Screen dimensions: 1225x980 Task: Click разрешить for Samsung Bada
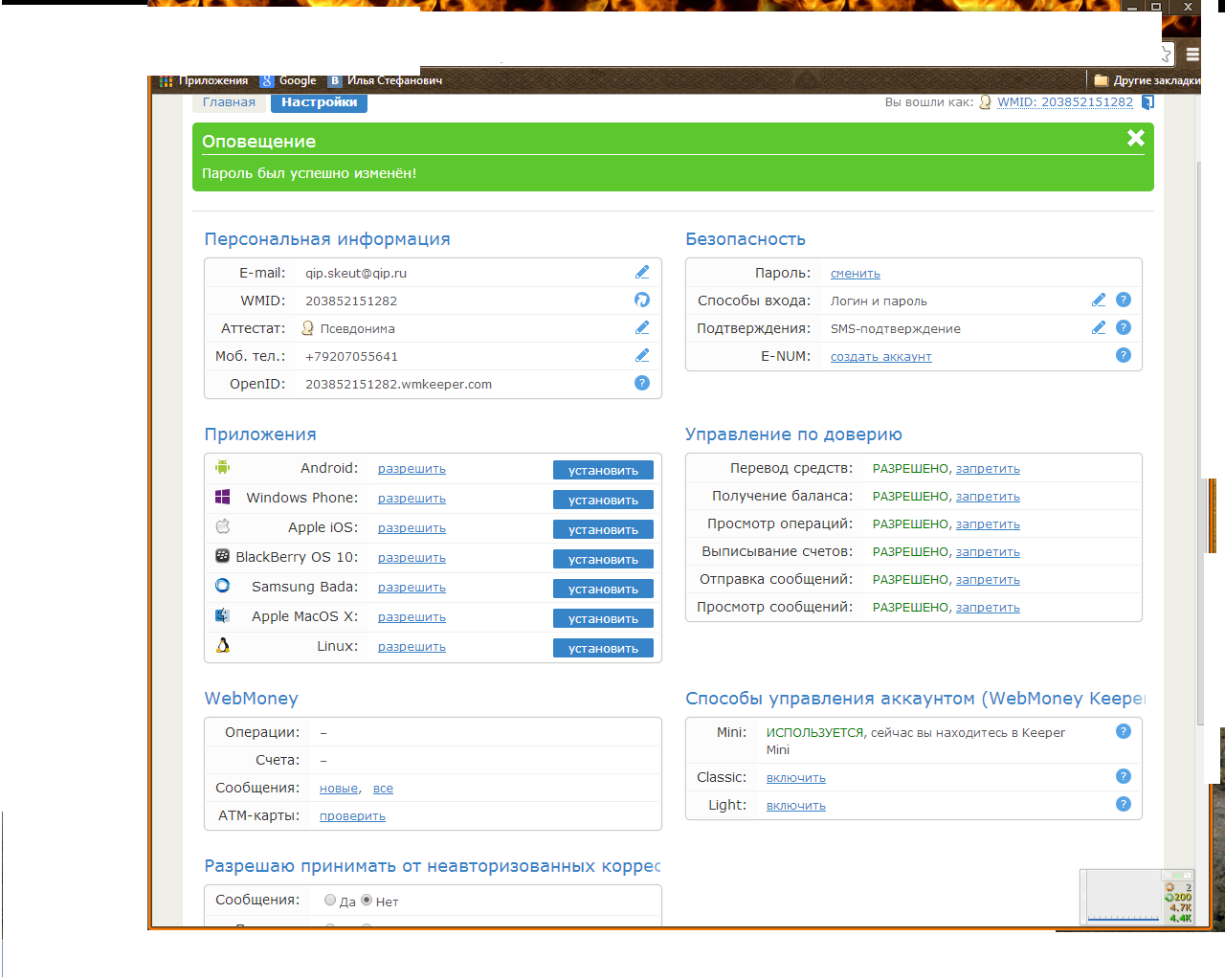[412, 588]
